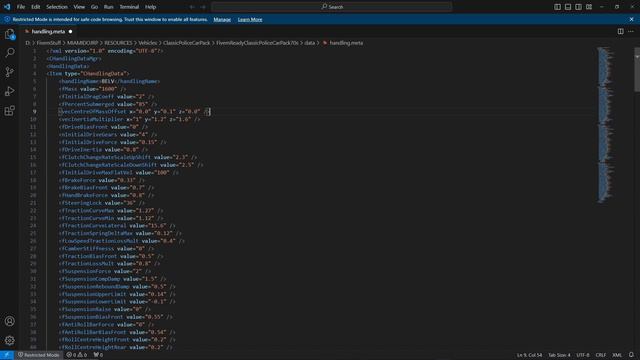This screenshot has width=640, height=360.
Task: Open the Edit menu
Action: (36, 7)
